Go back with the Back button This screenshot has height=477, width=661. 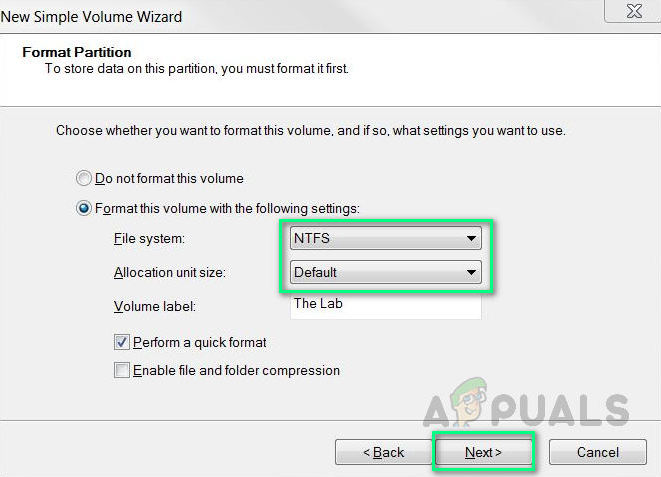click(383, 452)
